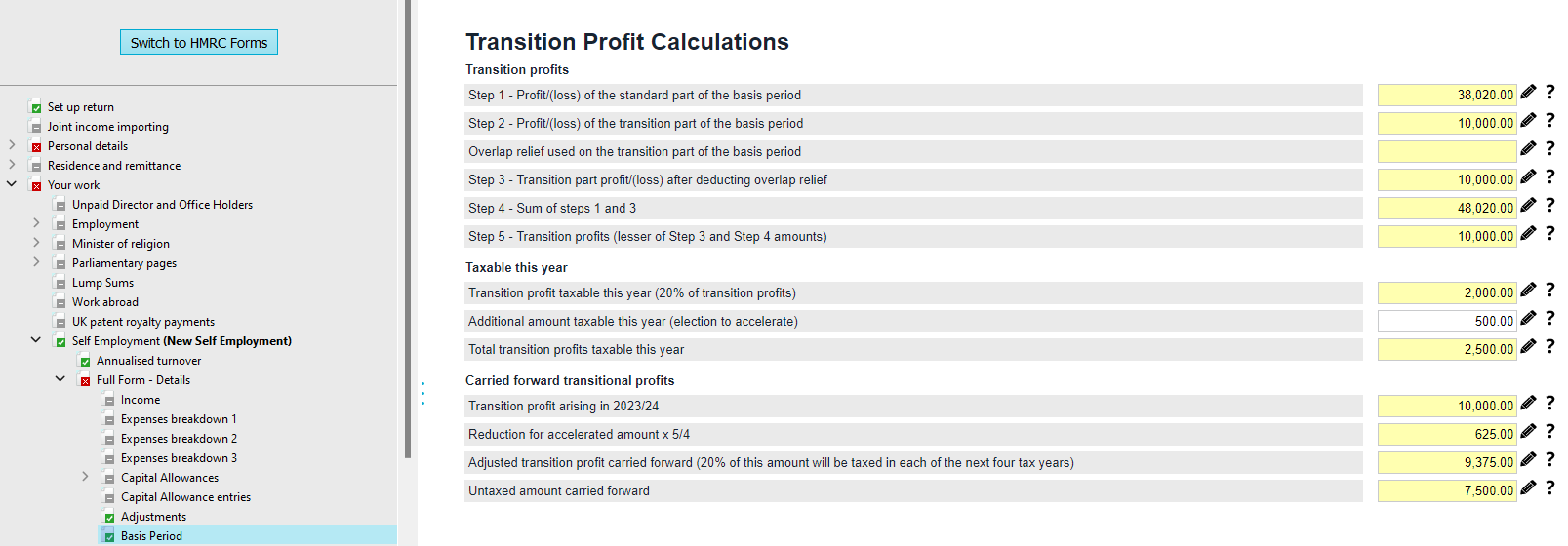This screenshot has width=1568, height=546.
Task: Expand the Capital Allowances node
Action: pos(85,477)
